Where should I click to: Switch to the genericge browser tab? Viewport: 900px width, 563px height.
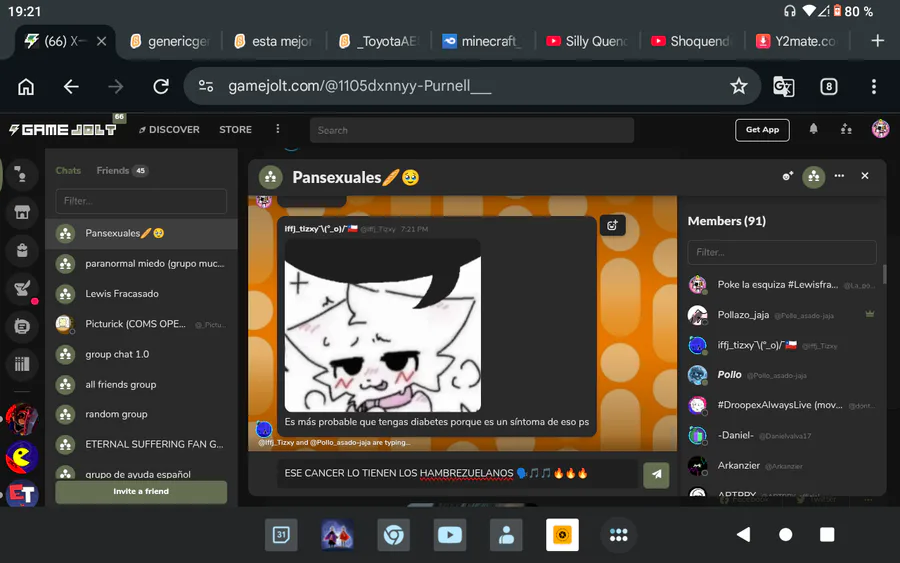pyautogui.click(x=169, y=41)
